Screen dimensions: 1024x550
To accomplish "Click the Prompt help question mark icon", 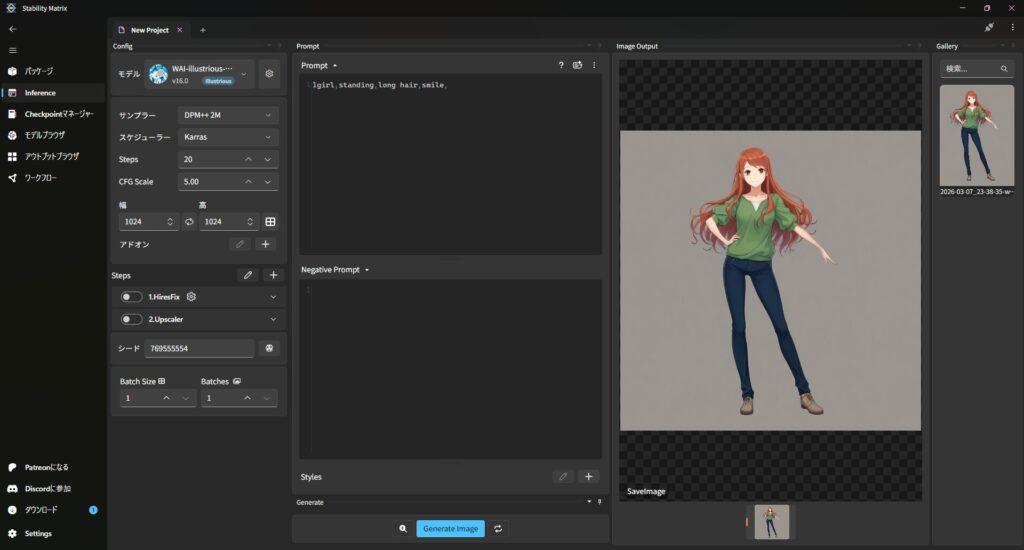I will (x=561, y=65).
